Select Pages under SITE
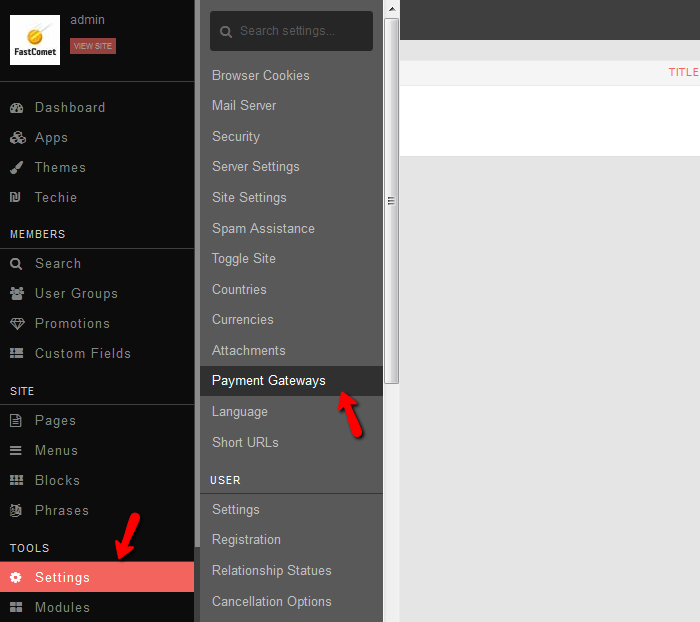 pos(97,421)
